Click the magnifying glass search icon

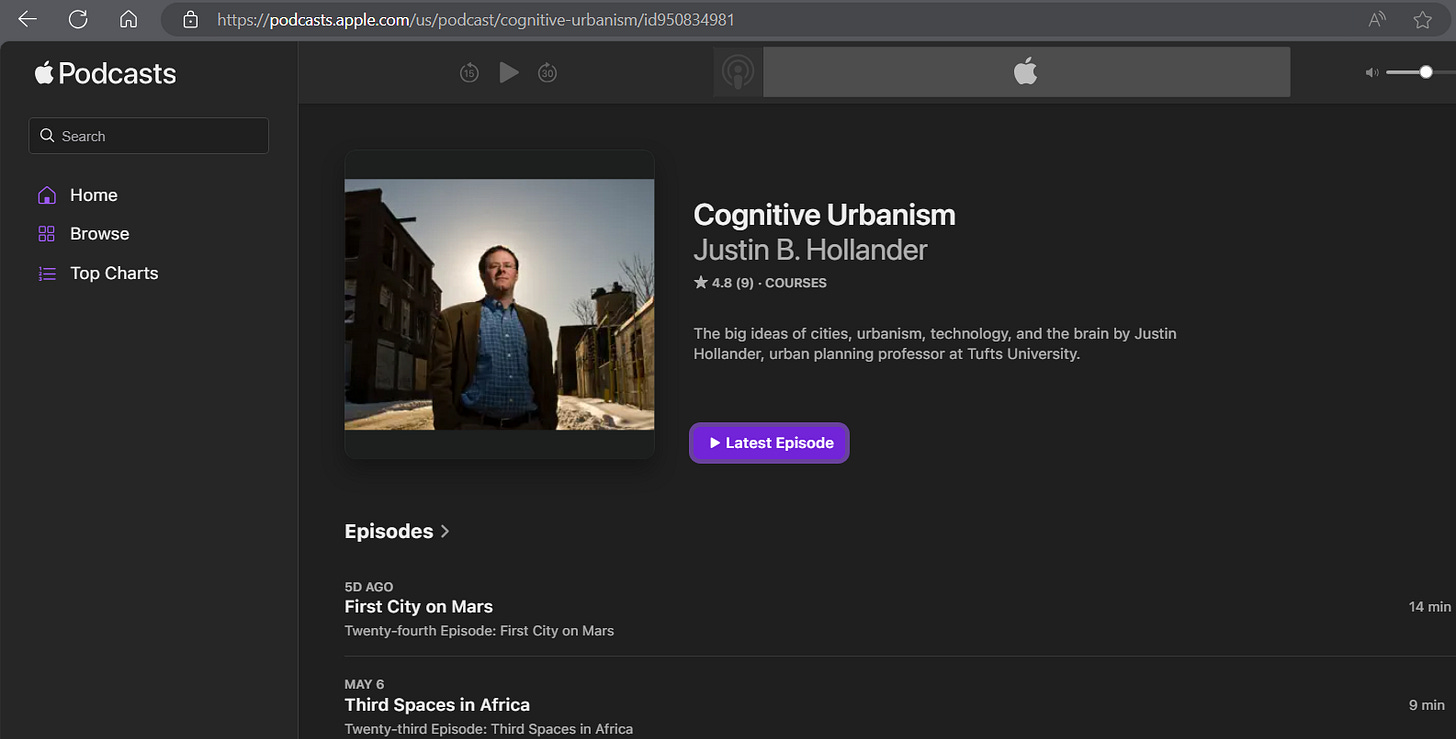47,136
